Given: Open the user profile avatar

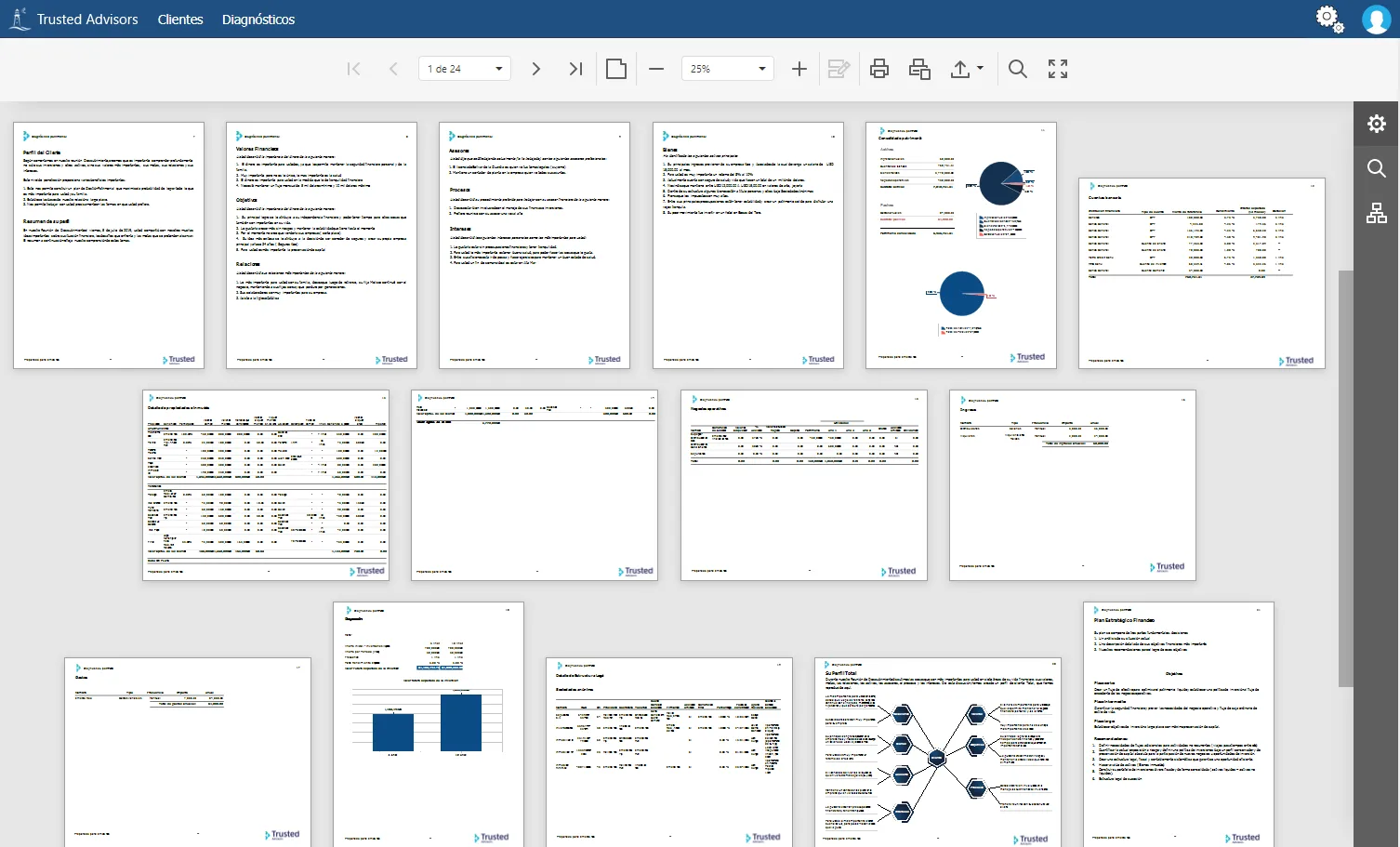Looking at the screenshot, I should (1376, 19).
